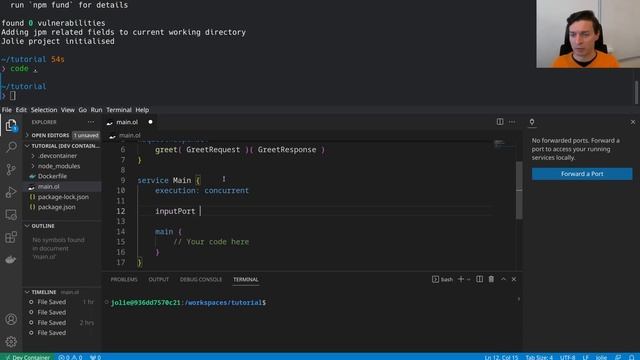Open the Selection menu
The image size is (640, 360).
44,110
